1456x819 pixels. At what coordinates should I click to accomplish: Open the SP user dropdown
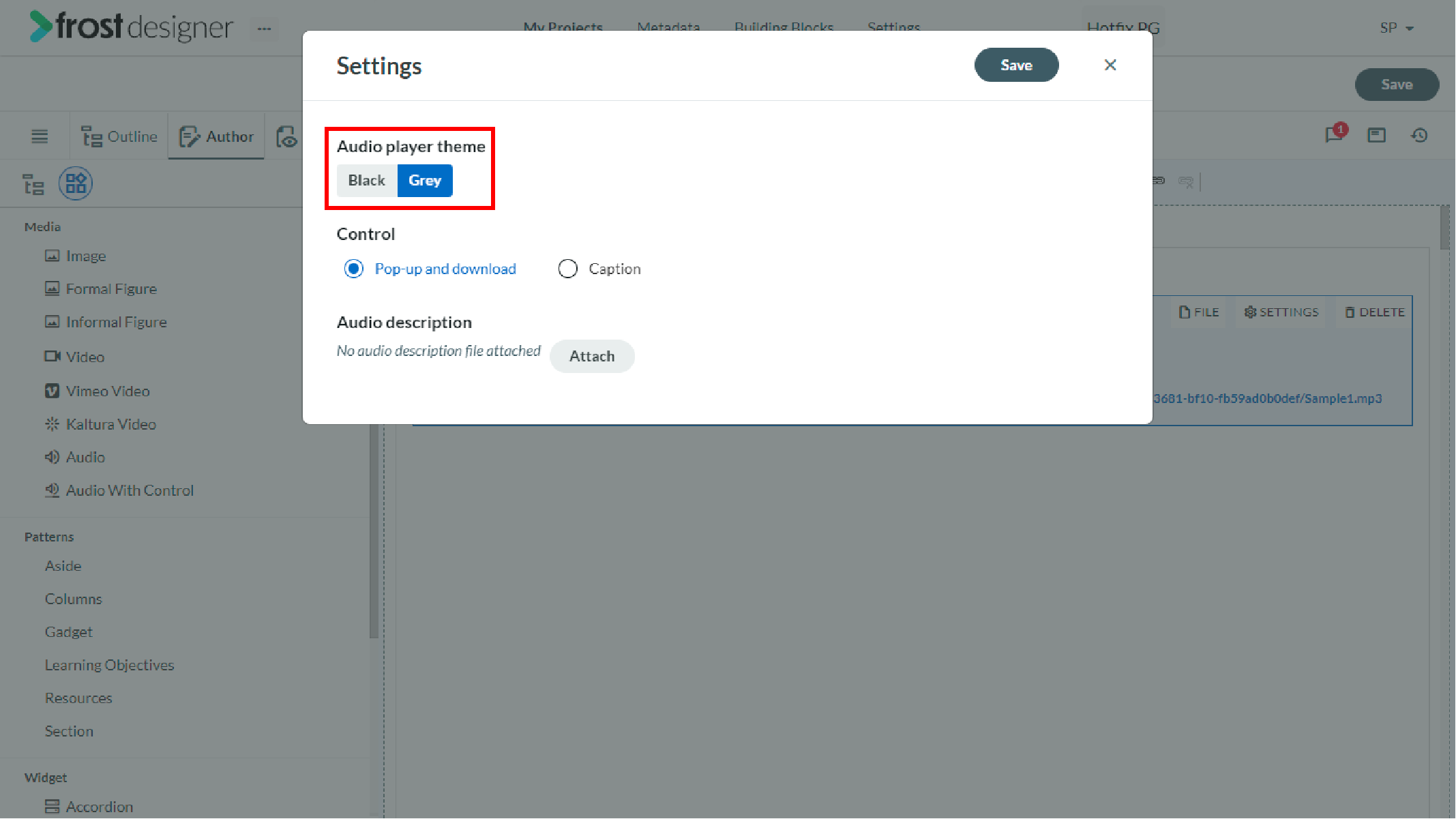1397,28
